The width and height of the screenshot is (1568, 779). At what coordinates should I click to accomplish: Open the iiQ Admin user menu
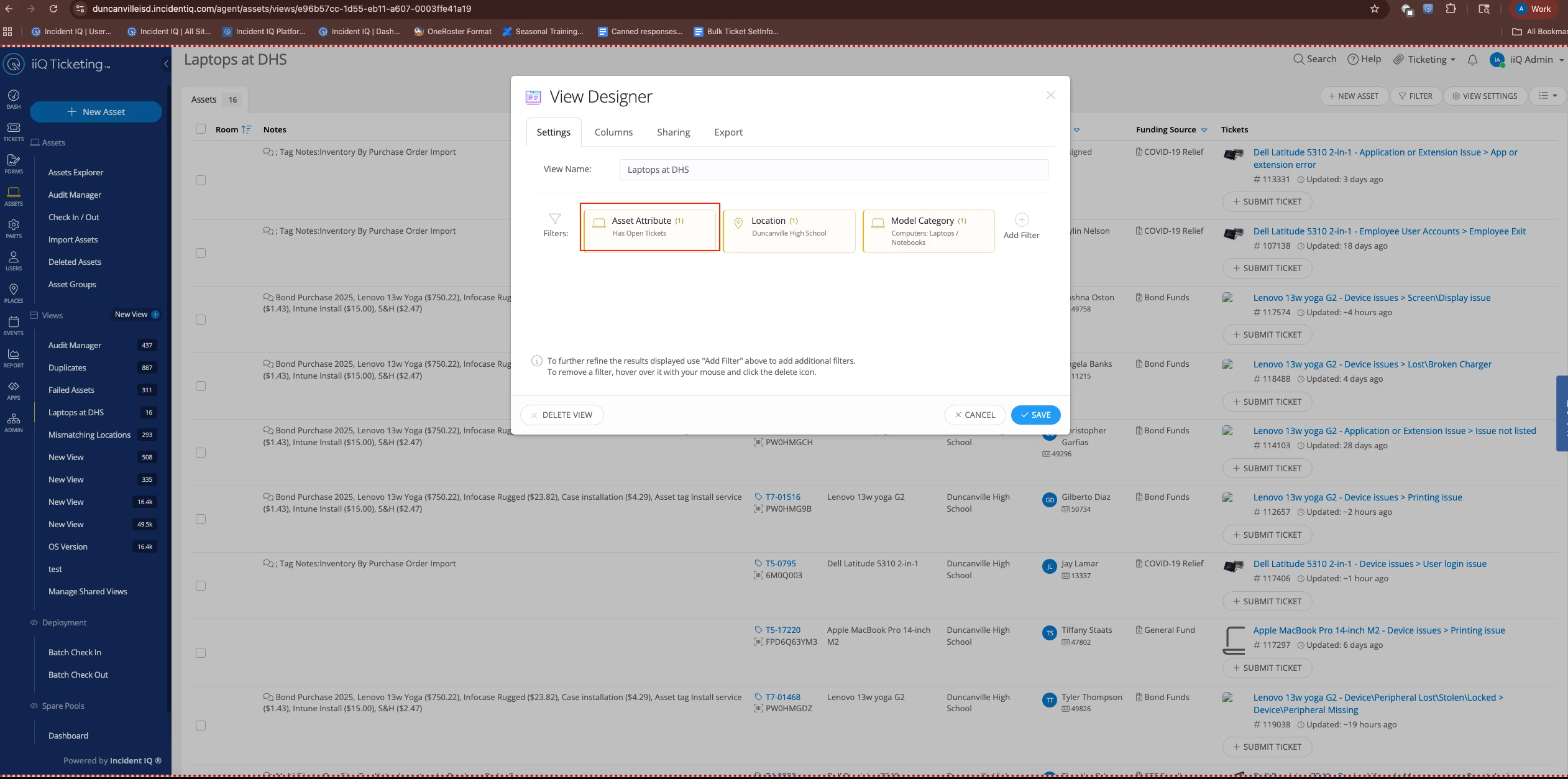click(1526, 60)
